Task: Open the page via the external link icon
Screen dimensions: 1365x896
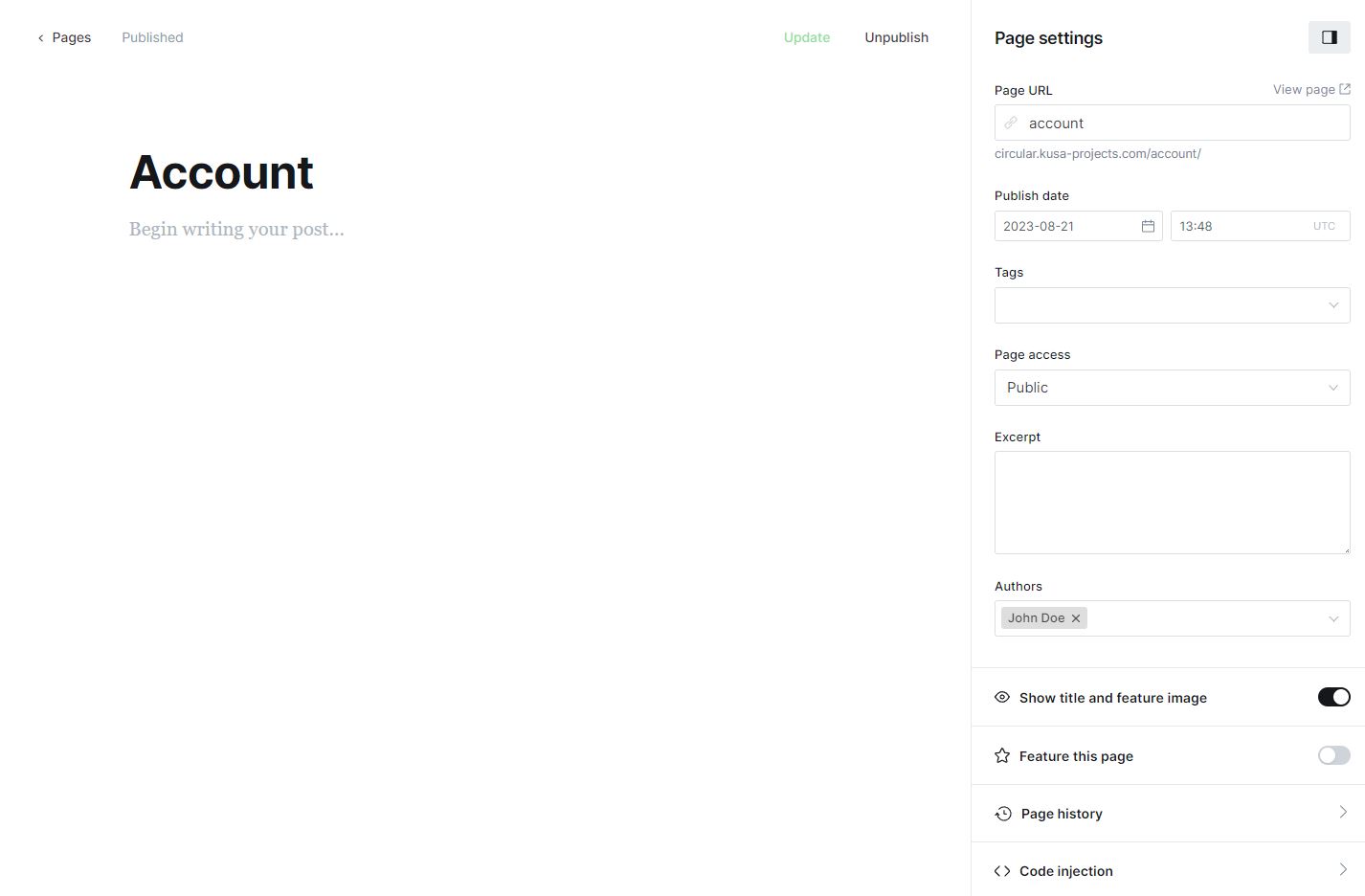Action: [x=1344, y=88]
